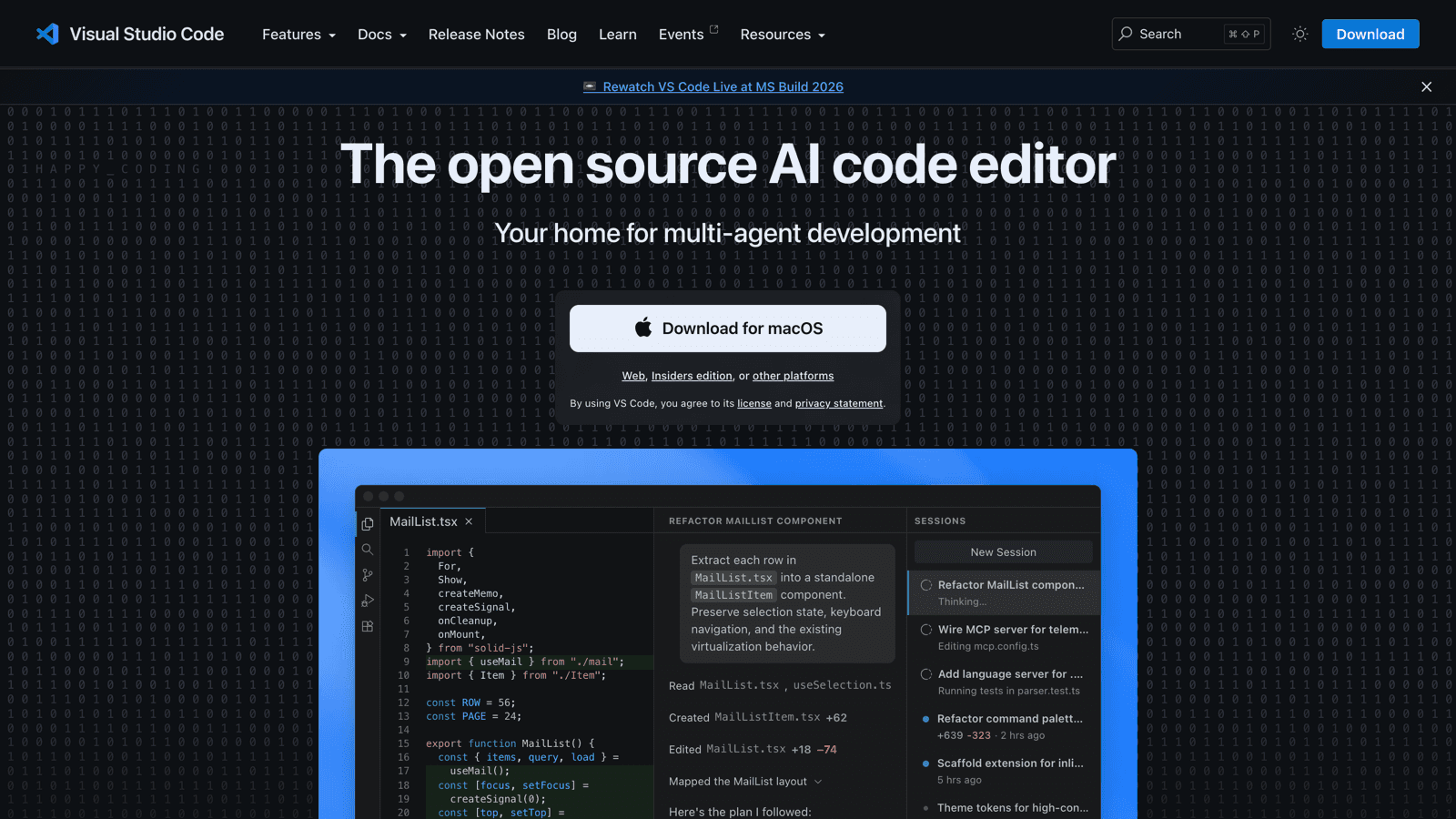This screenshot has height=819, width=1456.
Task: Open Extensions icon in editor activity bar
Action: click(368, 626)
